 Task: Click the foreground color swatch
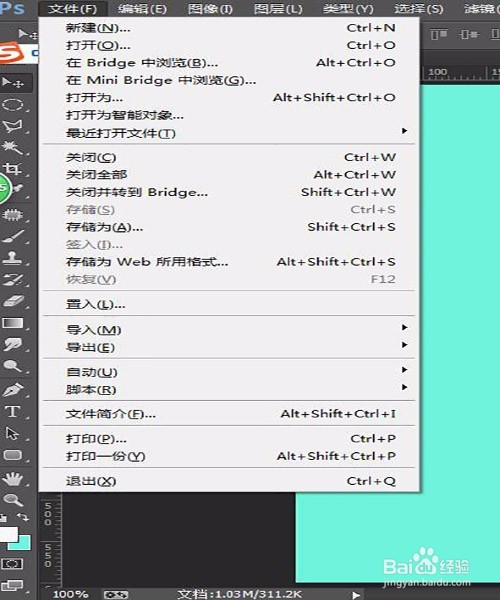click(8, 534)
